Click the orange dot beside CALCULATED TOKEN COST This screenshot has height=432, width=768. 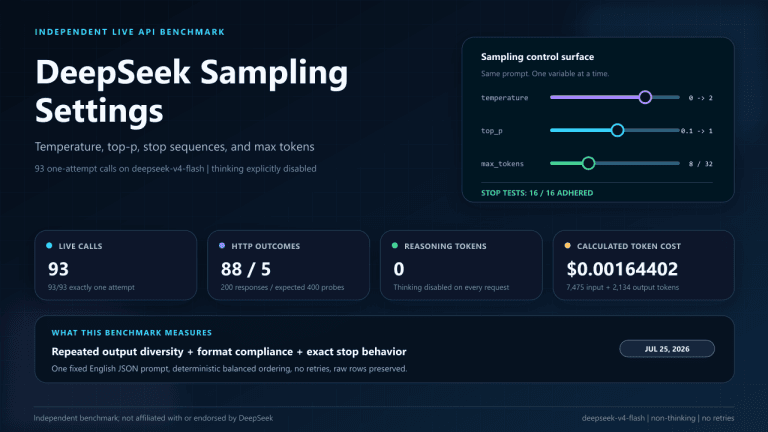567,246
